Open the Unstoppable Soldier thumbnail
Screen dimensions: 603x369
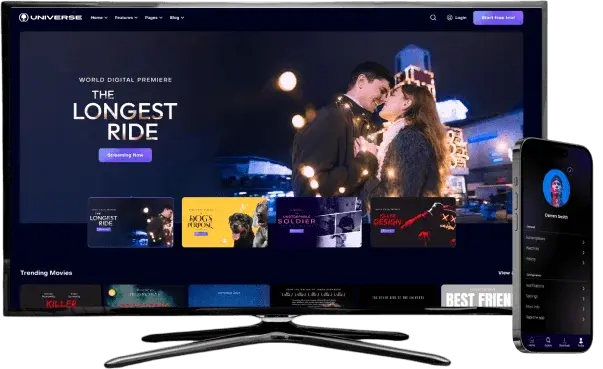[x=319, y=222]
